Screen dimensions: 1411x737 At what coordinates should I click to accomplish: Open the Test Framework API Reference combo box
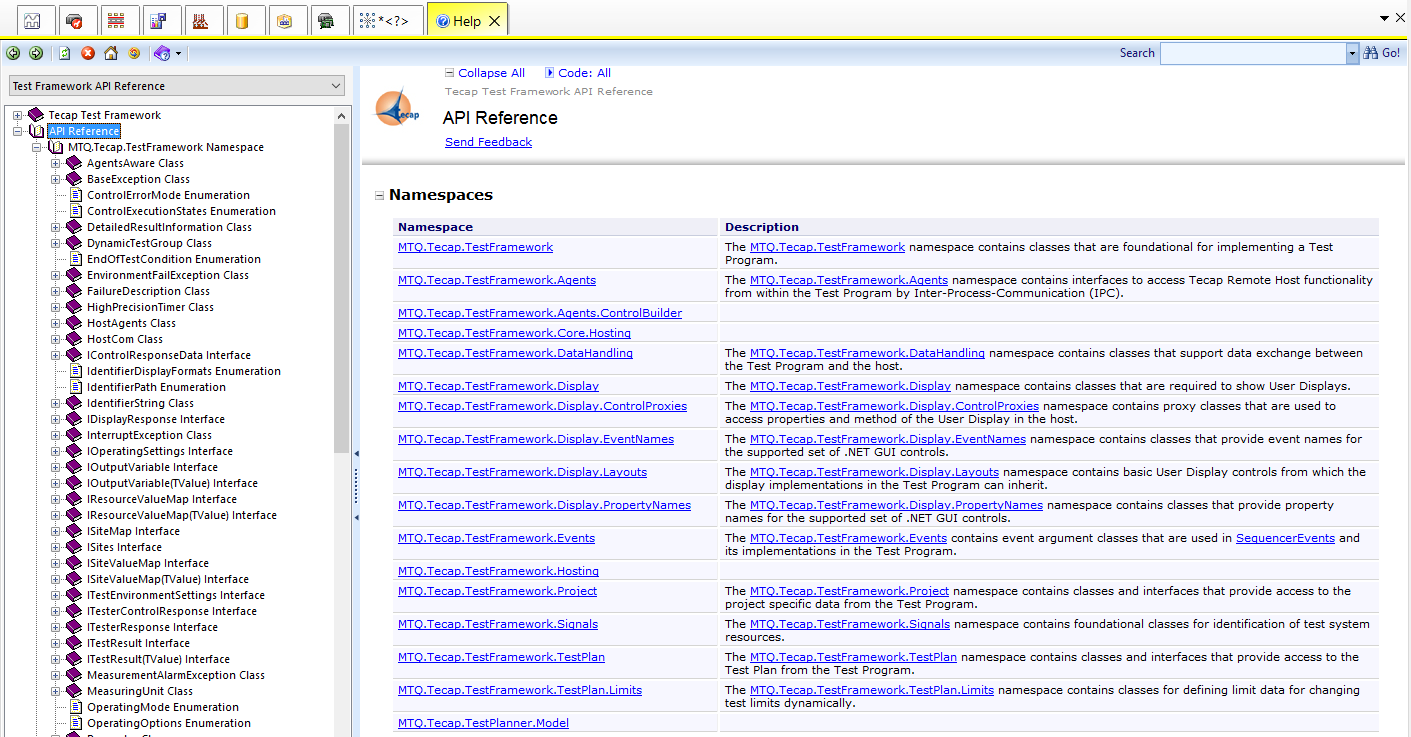(177, 86)
